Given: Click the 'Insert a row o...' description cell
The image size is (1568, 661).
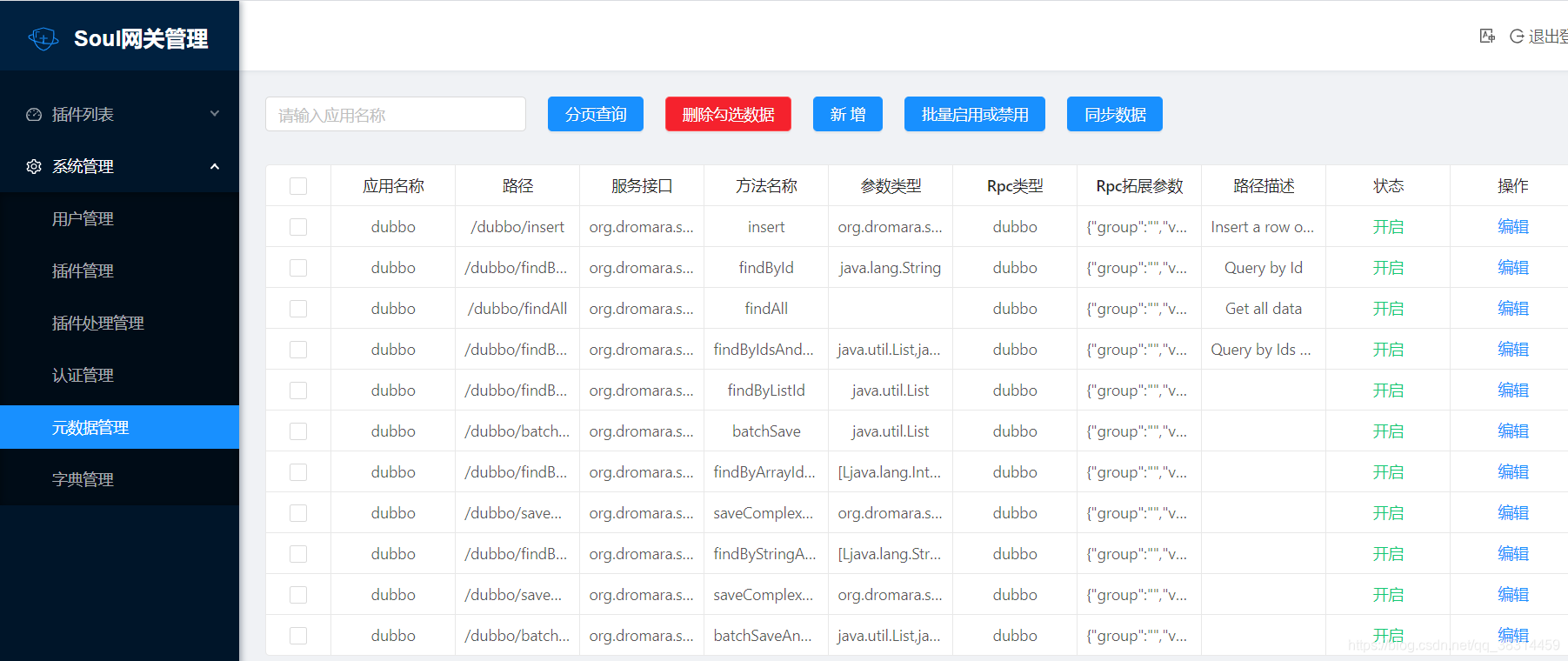Looking at the screenshot, I should (1263, 227).
